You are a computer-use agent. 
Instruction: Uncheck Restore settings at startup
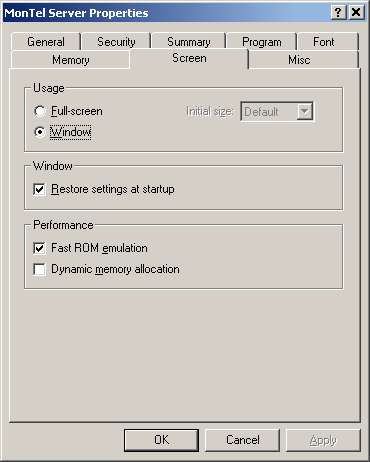click(39, 189)
